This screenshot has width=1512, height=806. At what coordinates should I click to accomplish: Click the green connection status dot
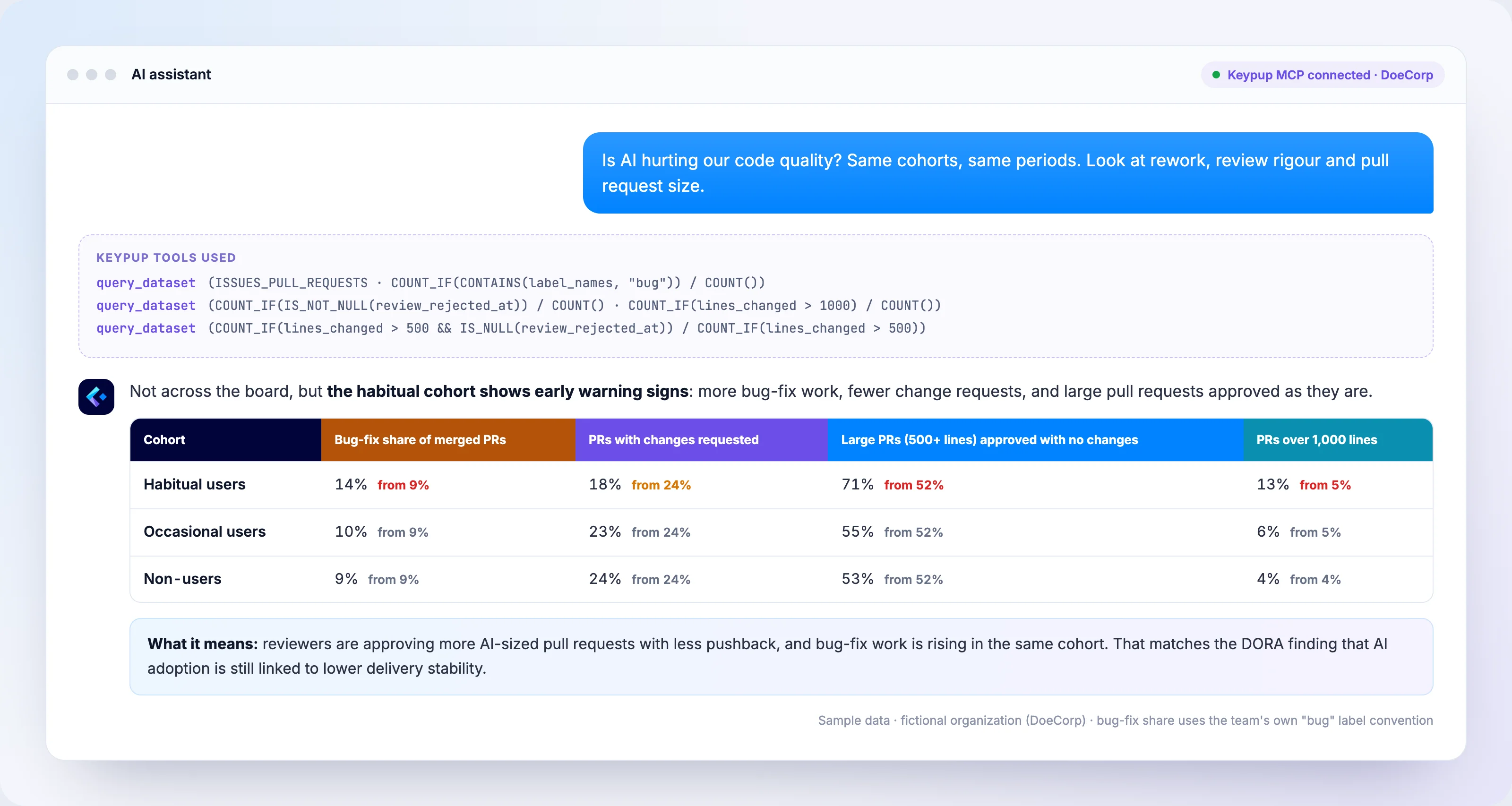[1216, 75]
